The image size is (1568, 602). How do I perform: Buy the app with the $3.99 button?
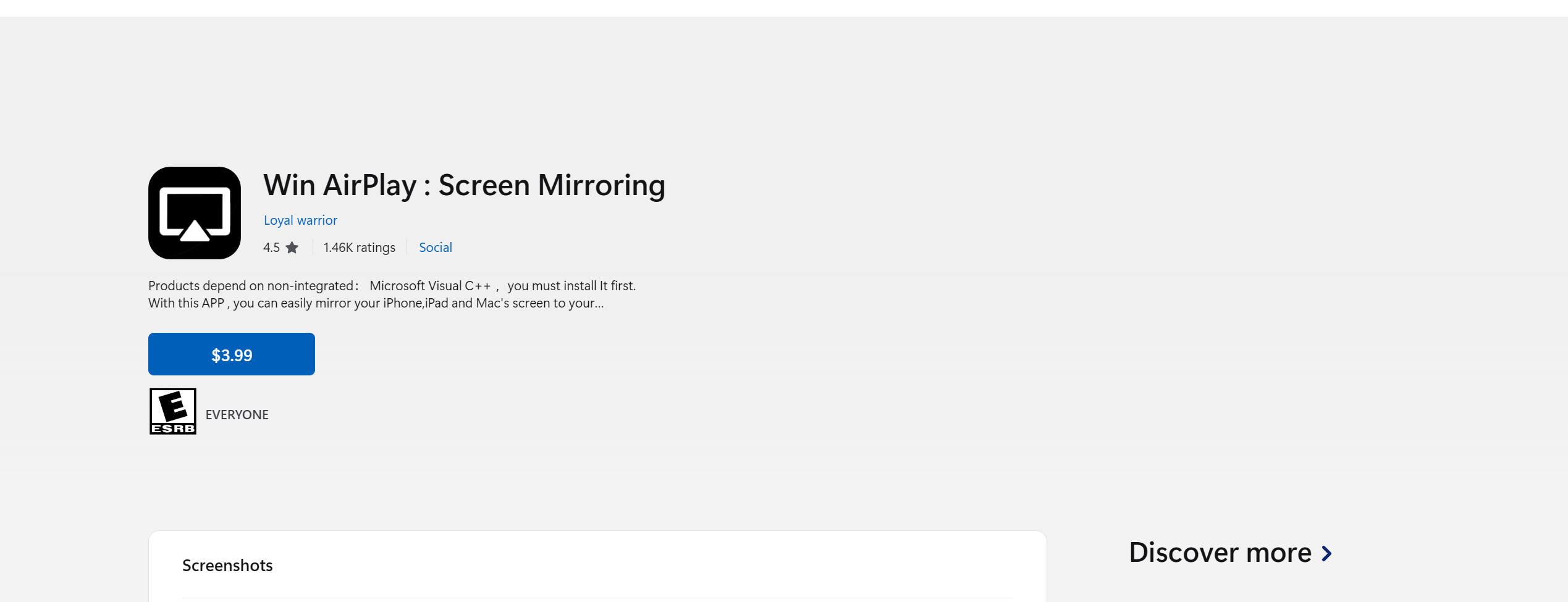point(232,354)
